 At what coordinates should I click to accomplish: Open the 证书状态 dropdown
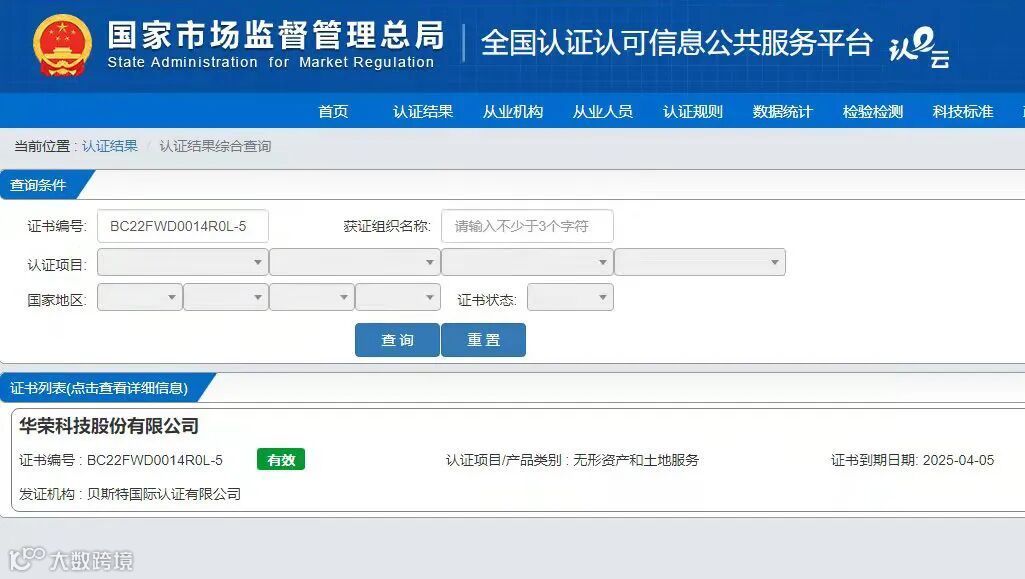coord(570,297)
